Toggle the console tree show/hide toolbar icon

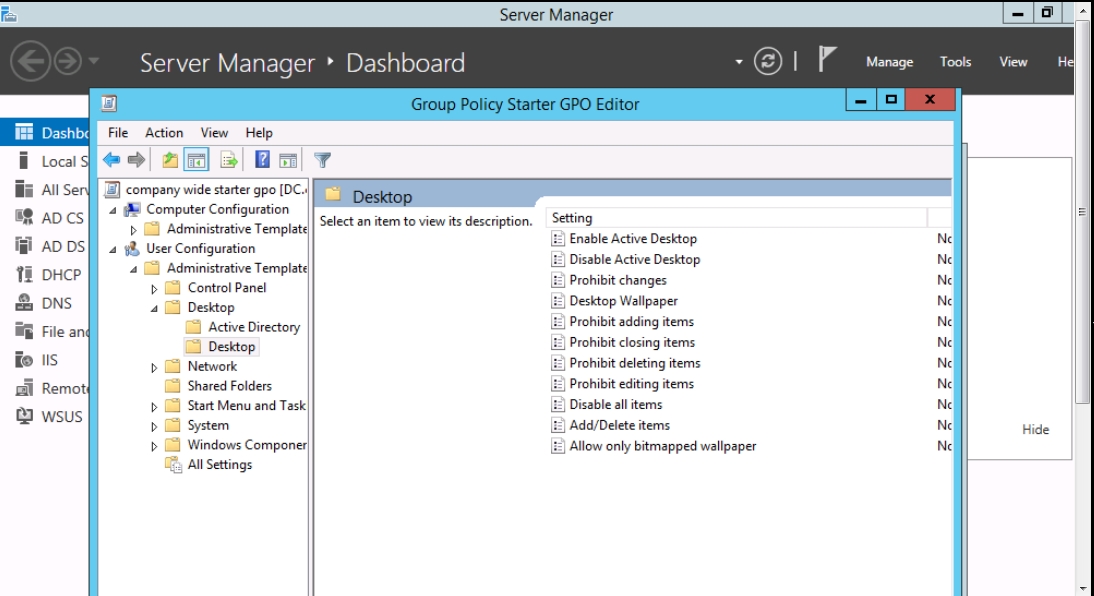coord(197,160)
